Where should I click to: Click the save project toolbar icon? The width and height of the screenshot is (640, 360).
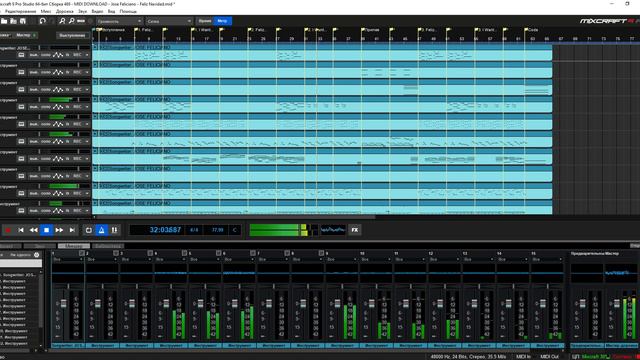(x=23, y=21)
